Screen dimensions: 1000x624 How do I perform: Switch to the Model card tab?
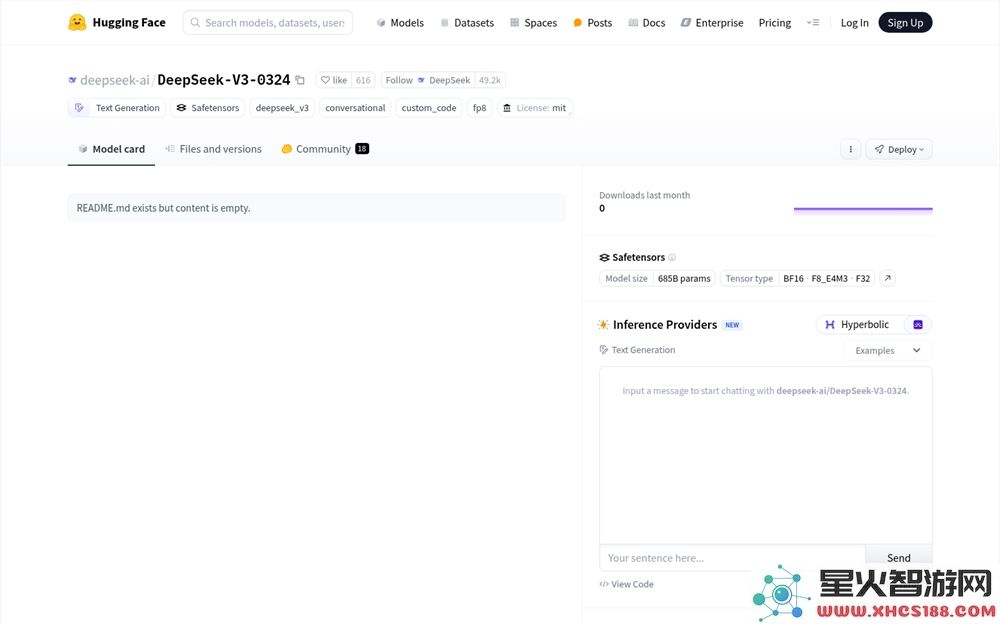(x=112, y=149)
